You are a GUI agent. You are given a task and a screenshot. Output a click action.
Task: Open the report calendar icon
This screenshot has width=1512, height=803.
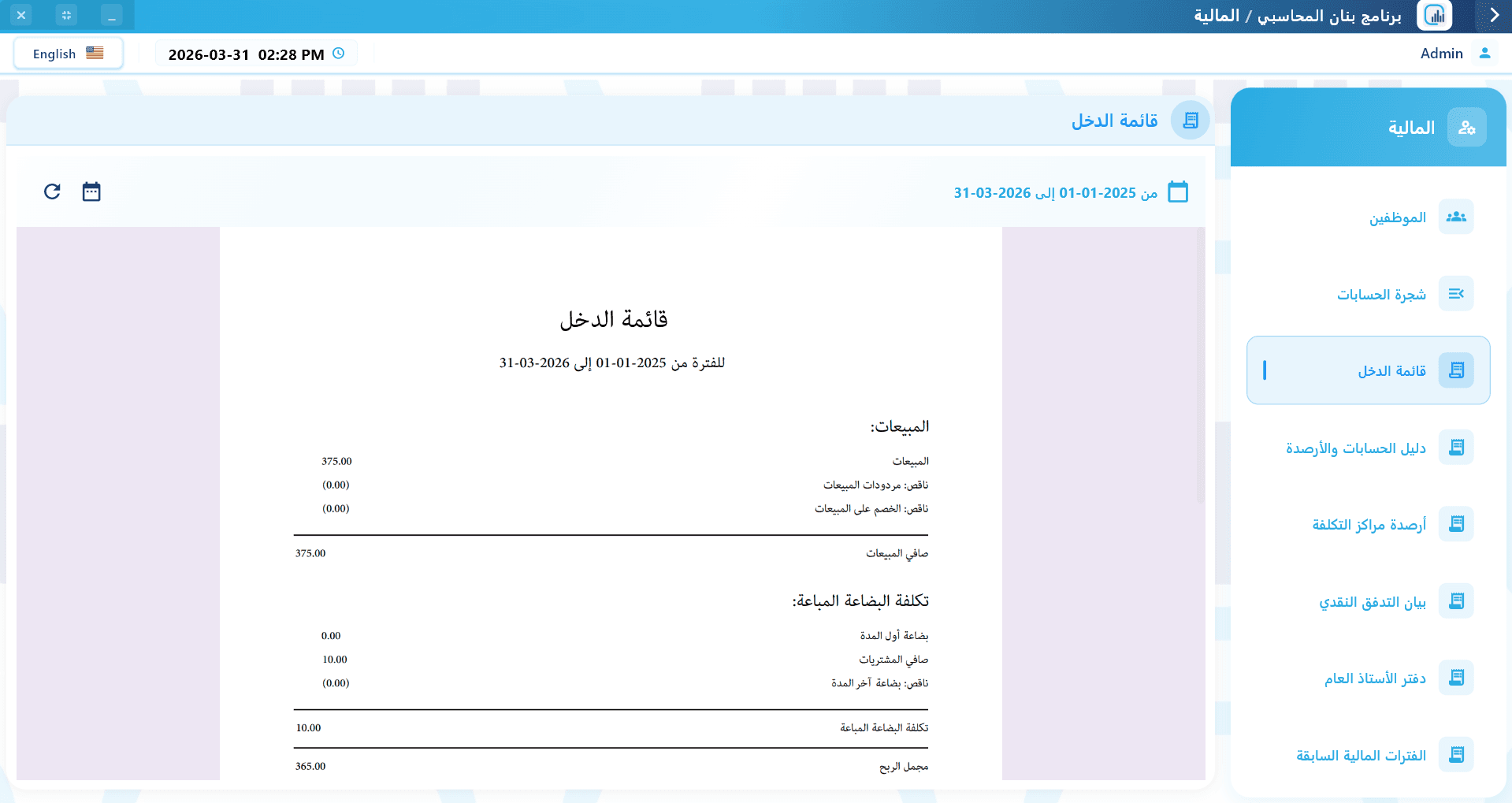pos(91,191)
